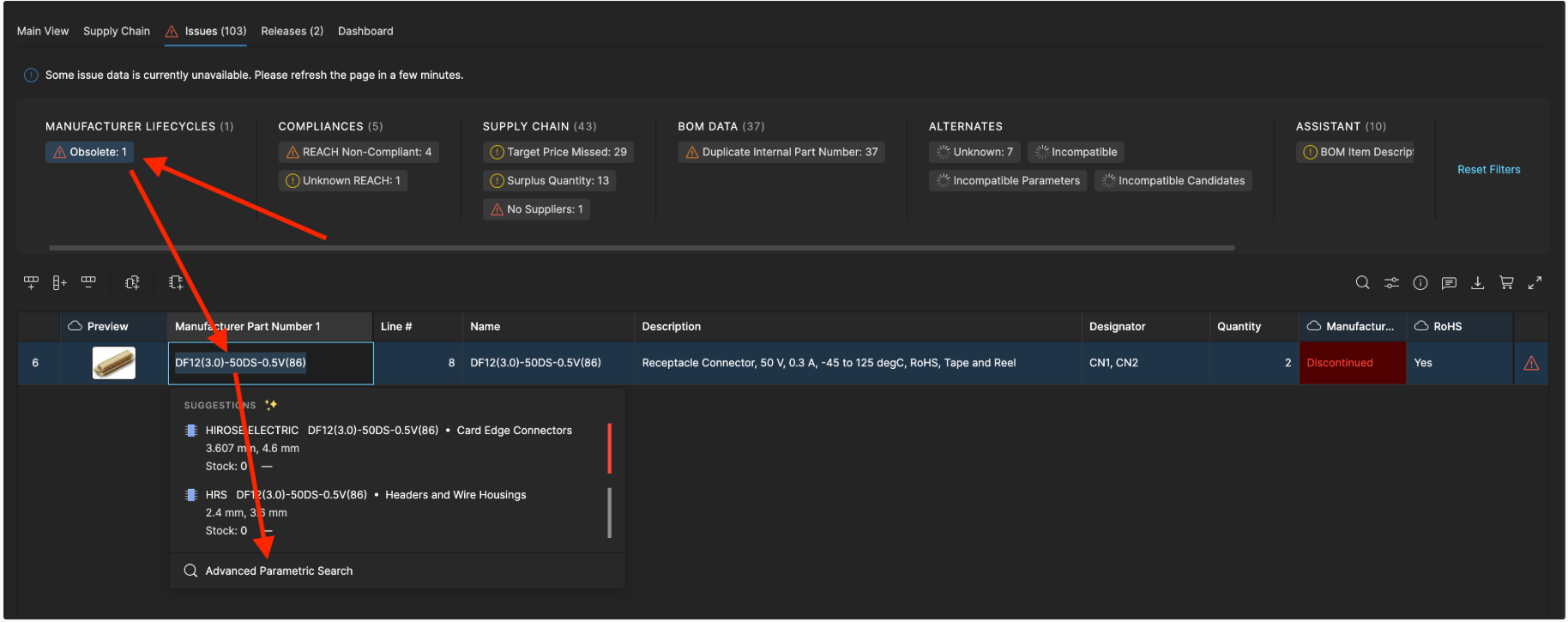1568x622 pixels.
Task: Toggle the Incompatible alternates filter chip
Action: tap(1076, 152)
